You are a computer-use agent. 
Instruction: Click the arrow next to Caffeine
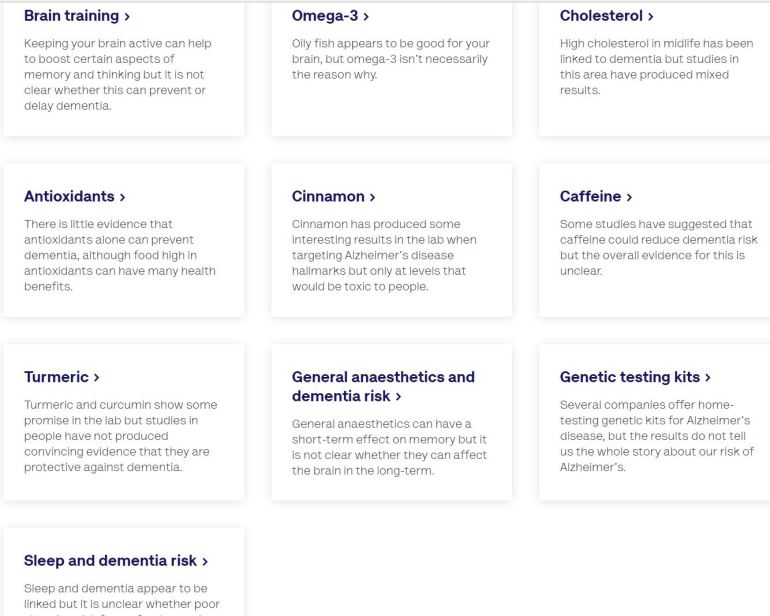coord(629,198)
